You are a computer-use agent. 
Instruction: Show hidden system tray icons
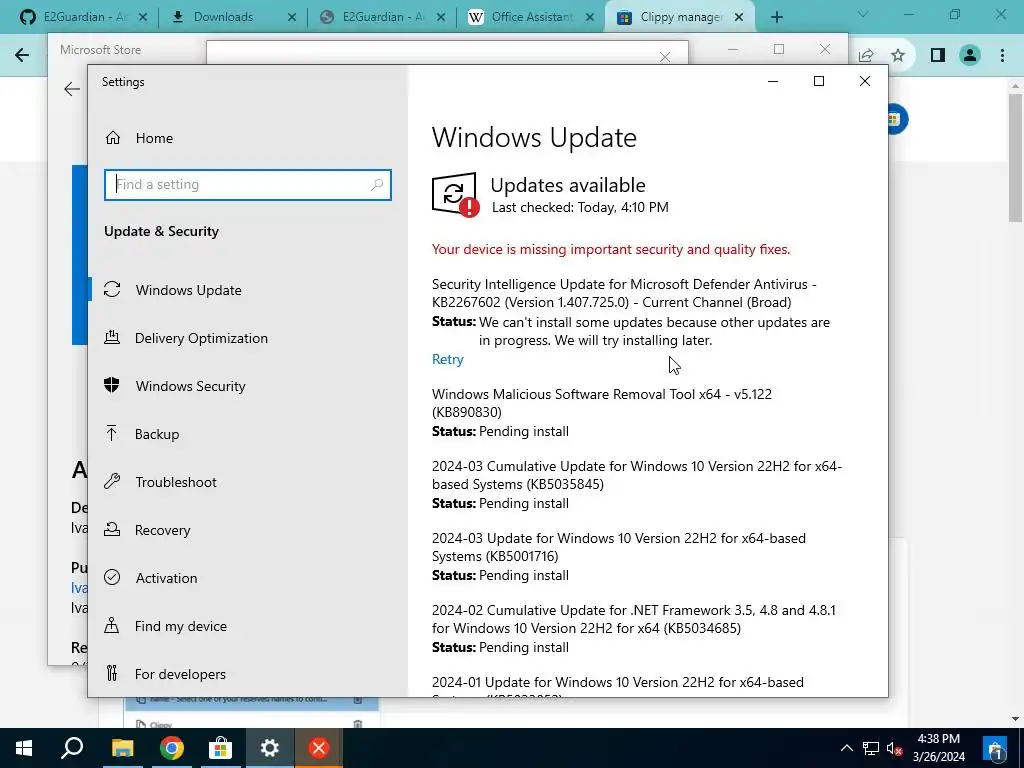[x=846, y=748]
